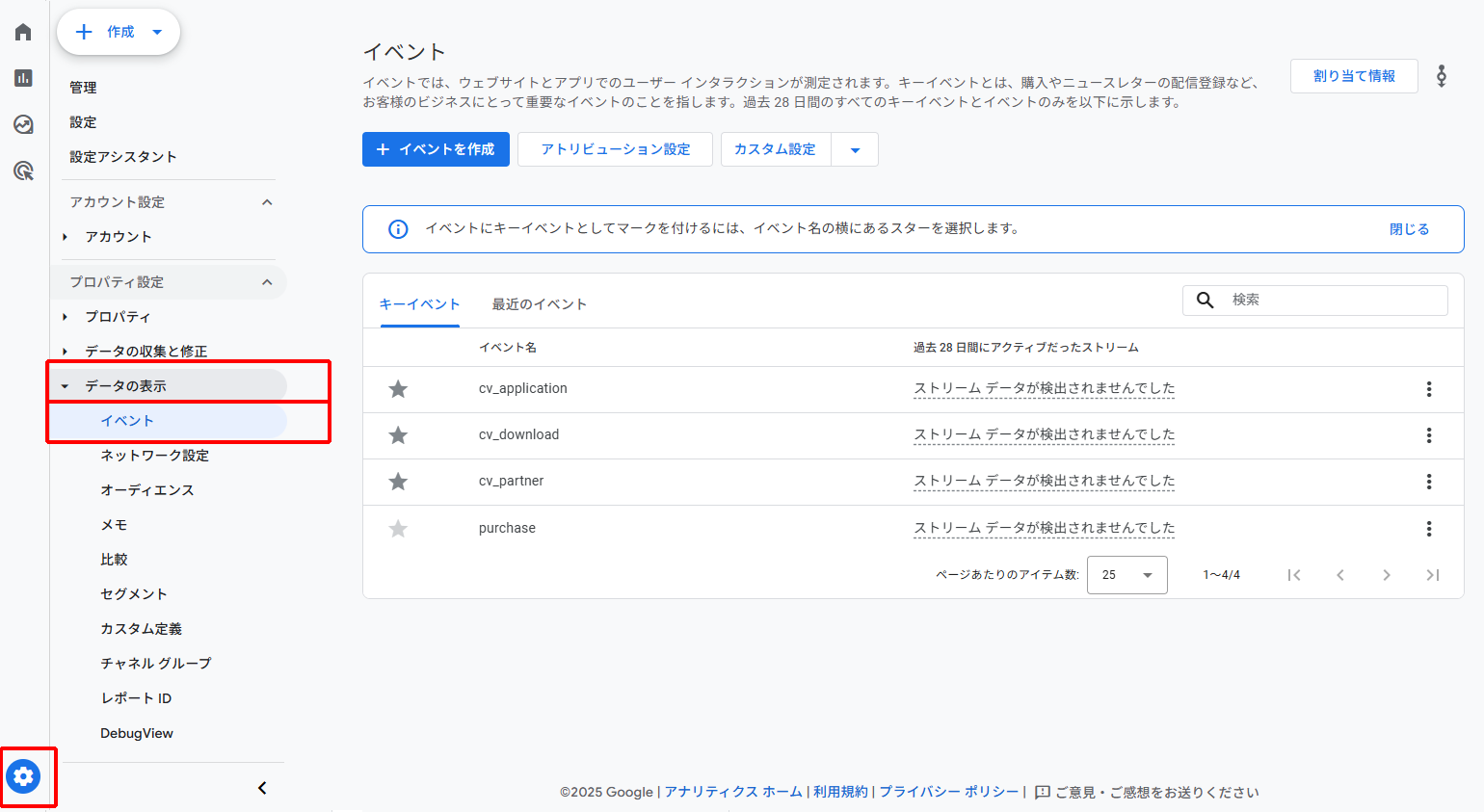
Task: Mark purchase as a key event star
Action: click(398, 528)
